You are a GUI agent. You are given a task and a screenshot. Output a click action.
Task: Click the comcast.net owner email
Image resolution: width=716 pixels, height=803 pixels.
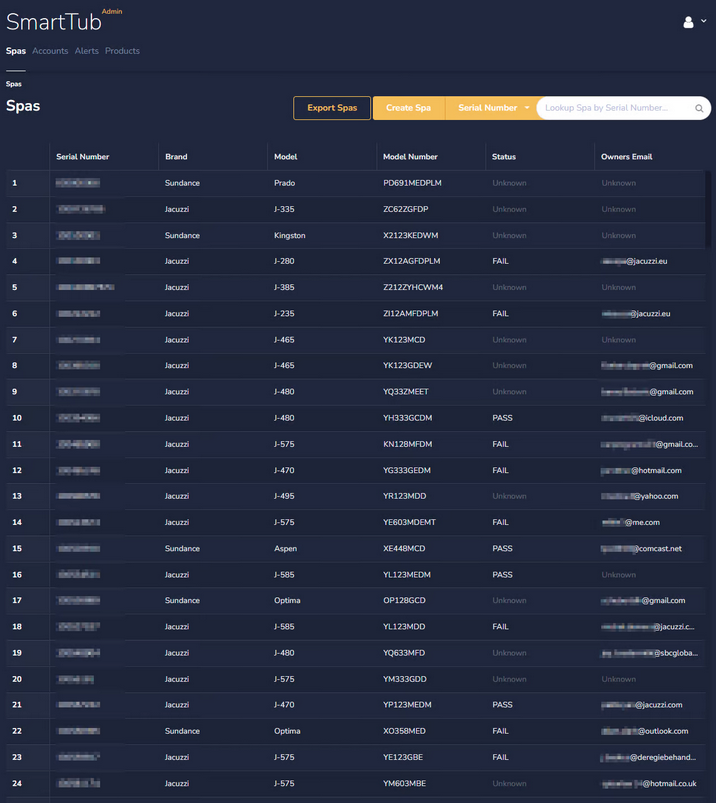tap(642, 548)
